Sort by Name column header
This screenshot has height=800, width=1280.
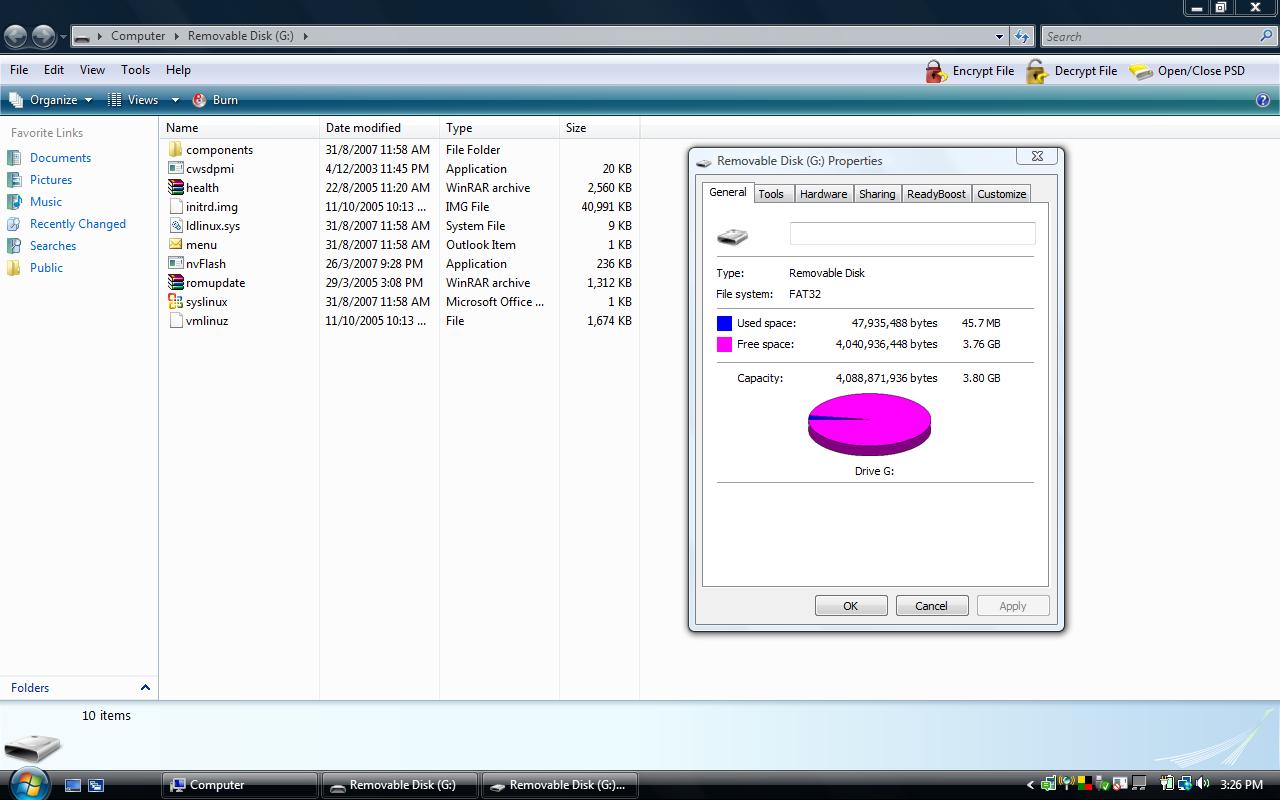[x=239, y=128]
